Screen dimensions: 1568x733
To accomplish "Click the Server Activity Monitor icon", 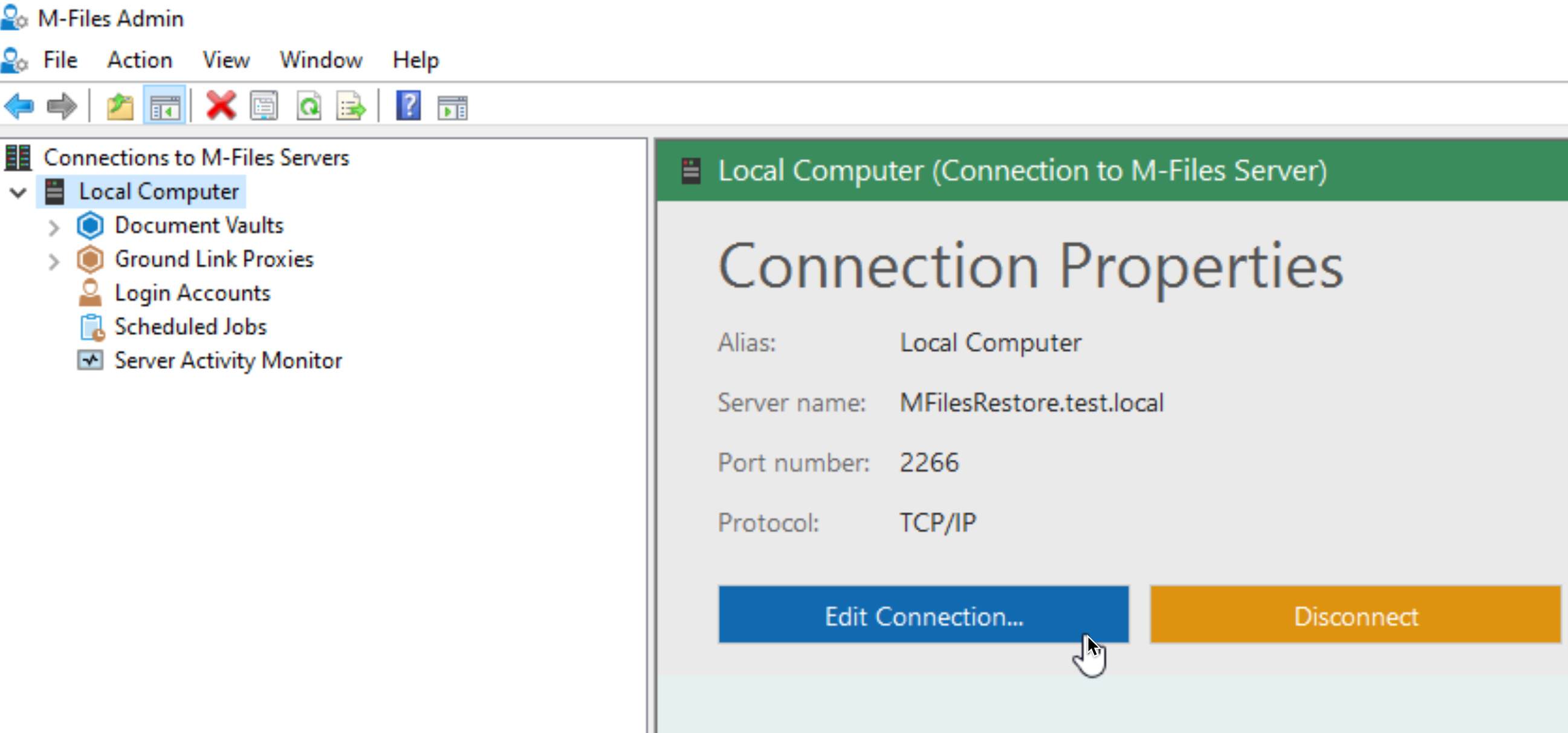I will (x=90, y=360).
